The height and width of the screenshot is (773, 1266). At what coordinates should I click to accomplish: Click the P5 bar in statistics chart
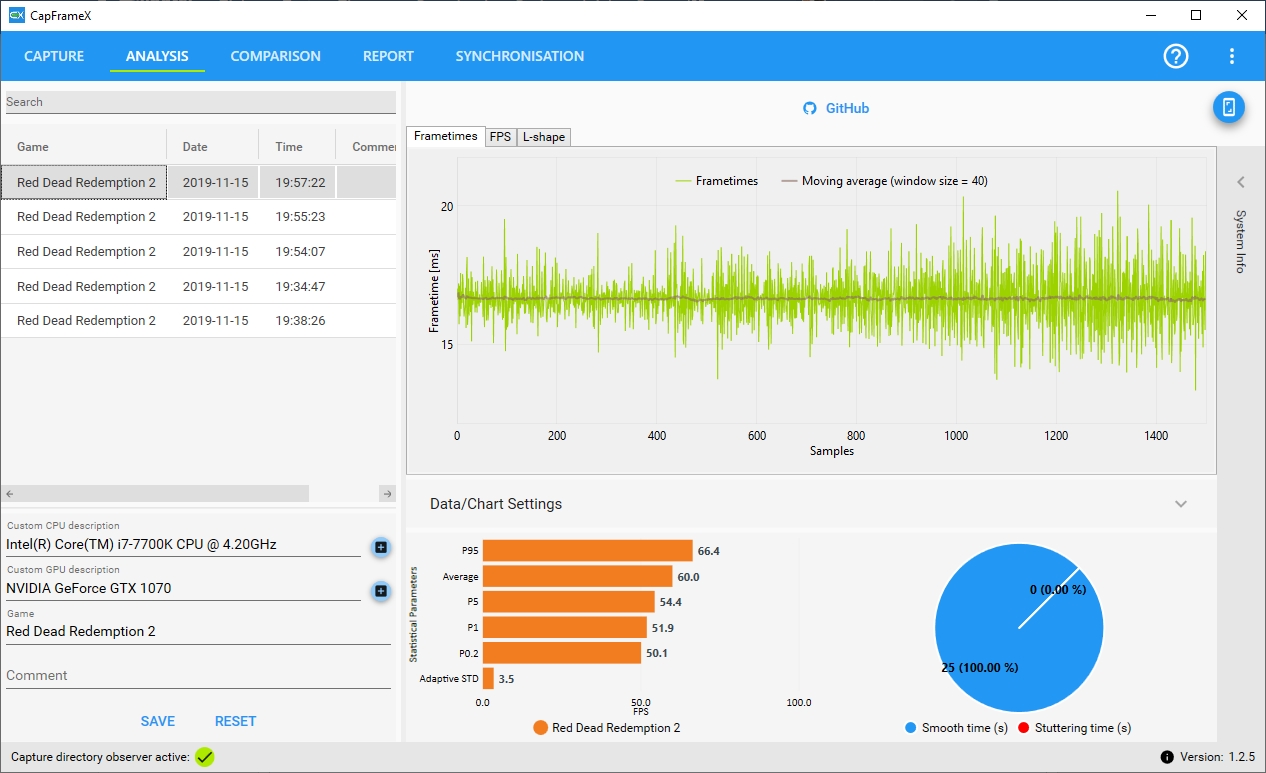tap(569, 602)
